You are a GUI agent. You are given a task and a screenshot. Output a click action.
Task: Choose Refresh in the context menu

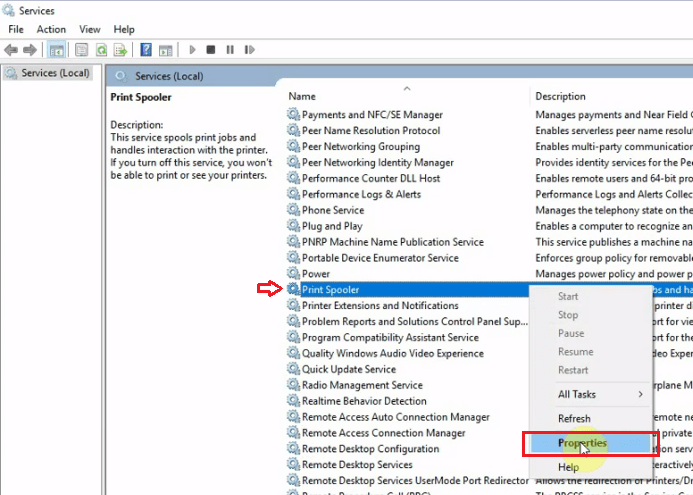coord(590,418)
